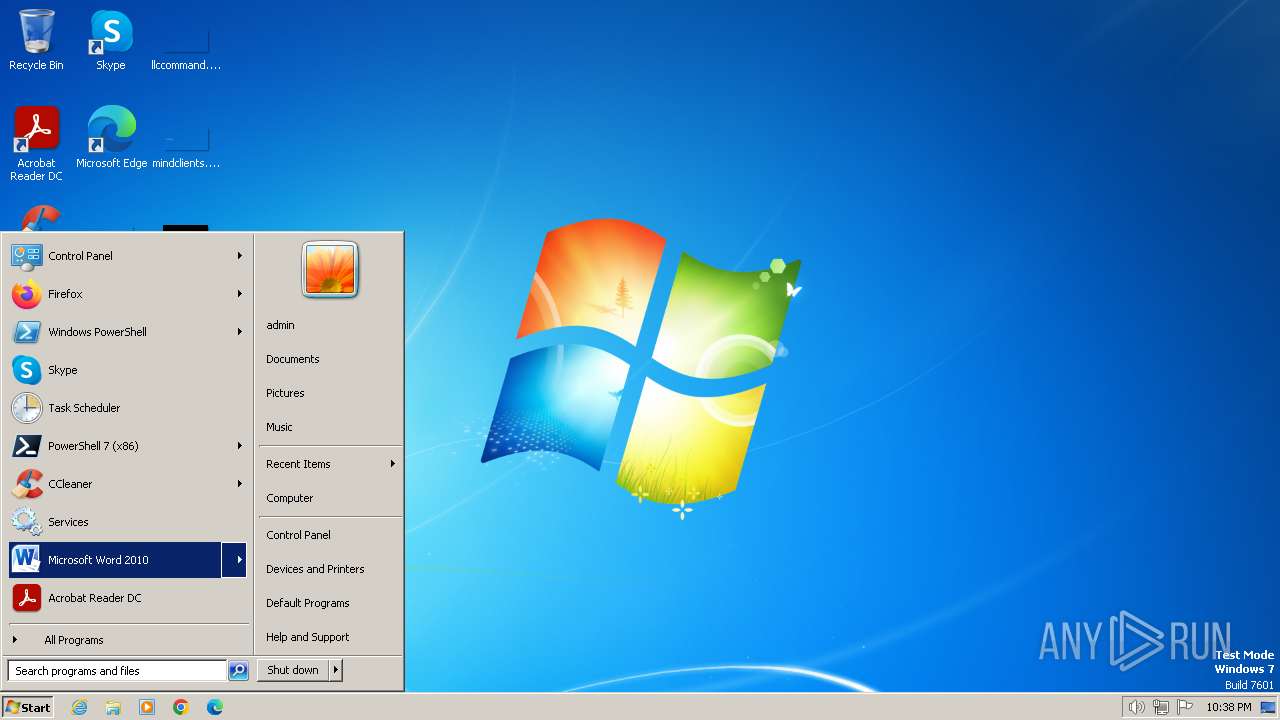Screen dimensions: 1280x720
Task: Click Task Scheduler clock icon
Action: point(26,408)
